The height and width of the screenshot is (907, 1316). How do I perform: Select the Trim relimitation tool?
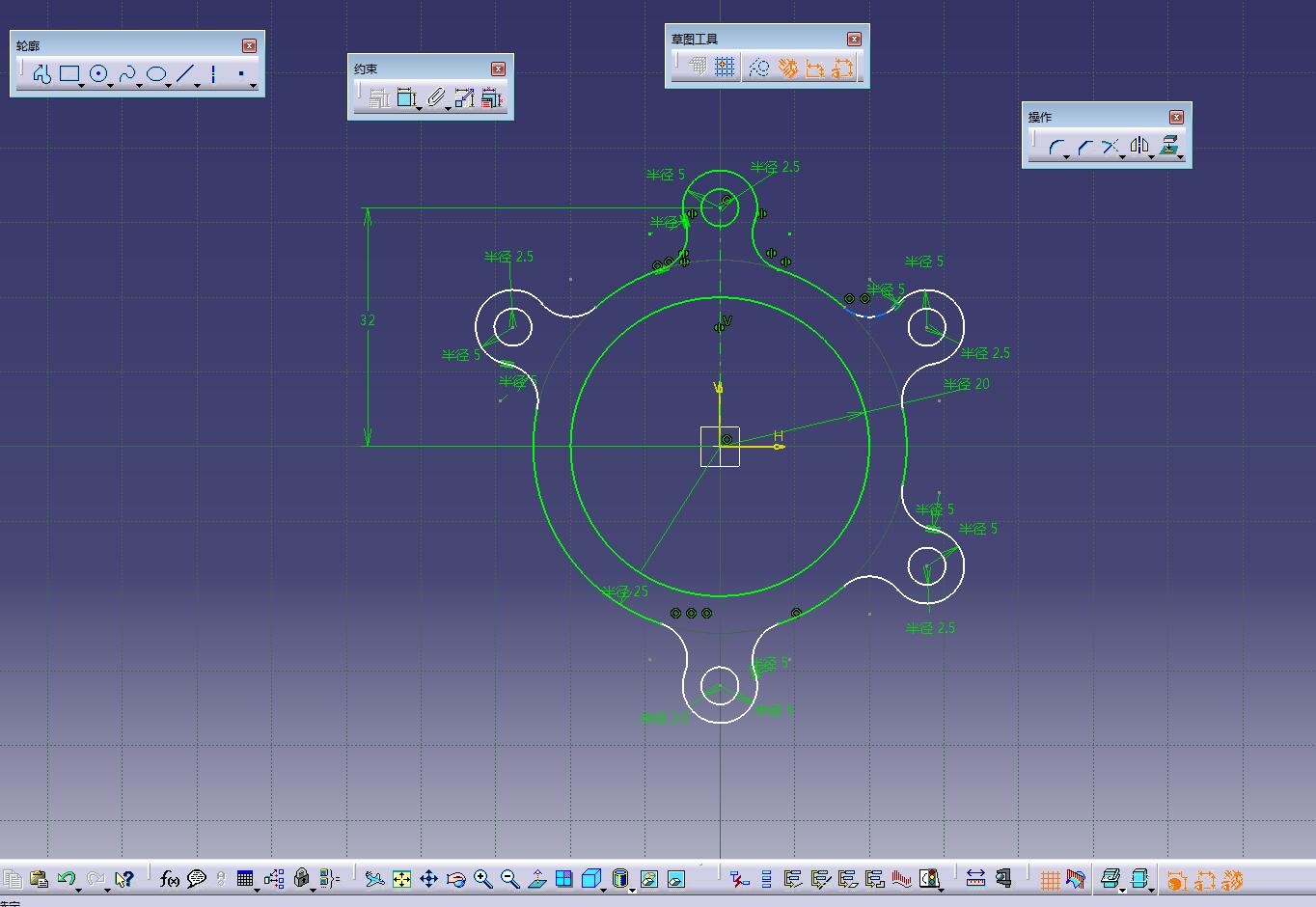click(x=1111, y=146)
